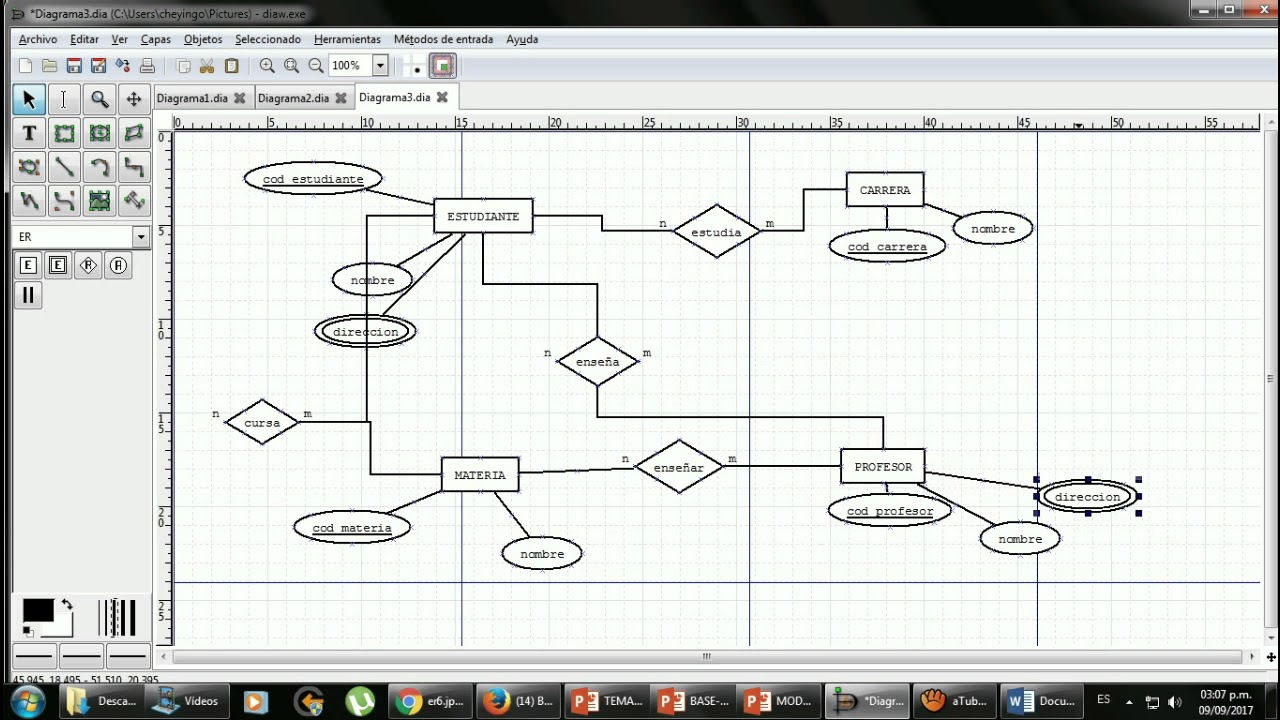The height and width of the screenshot is (720, 1280).
Task: Reset to default colors icon
Action: pos(28,631)
